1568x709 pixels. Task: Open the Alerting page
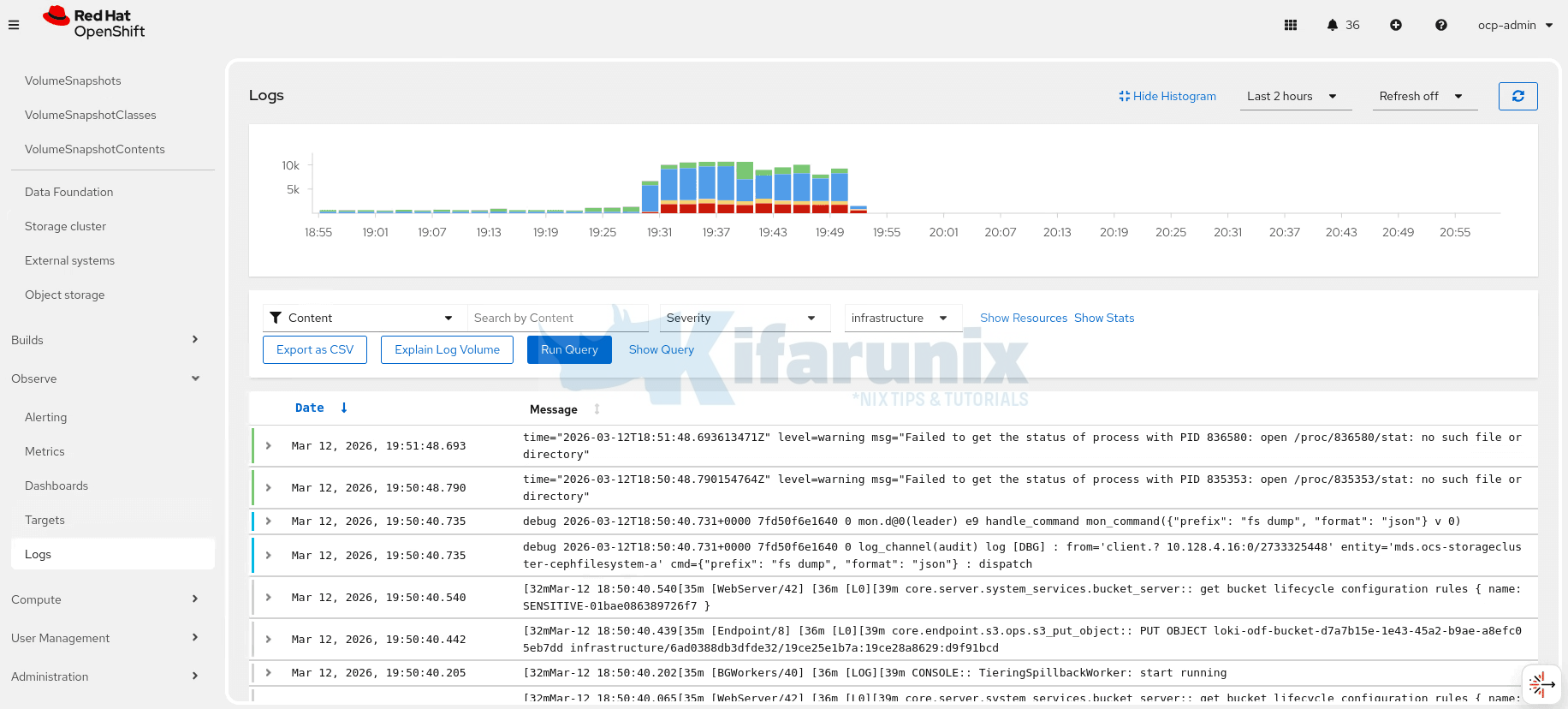(x=46, y=417)
